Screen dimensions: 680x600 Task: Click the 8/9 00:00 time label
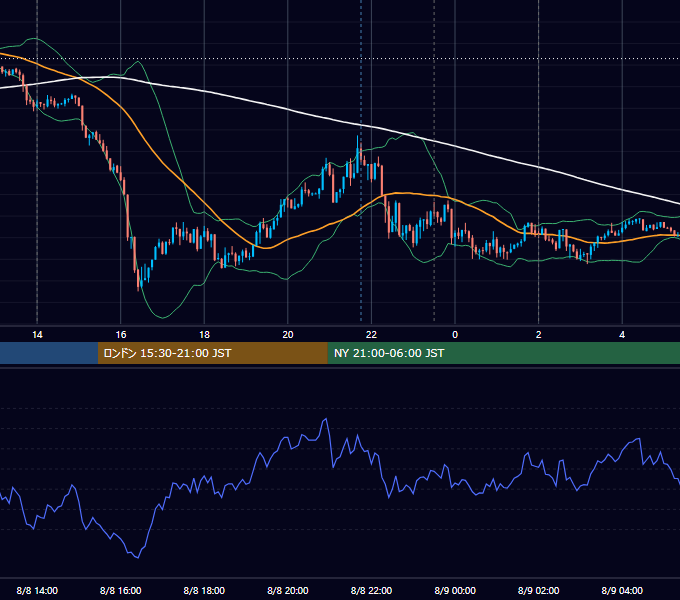[455, 590]
